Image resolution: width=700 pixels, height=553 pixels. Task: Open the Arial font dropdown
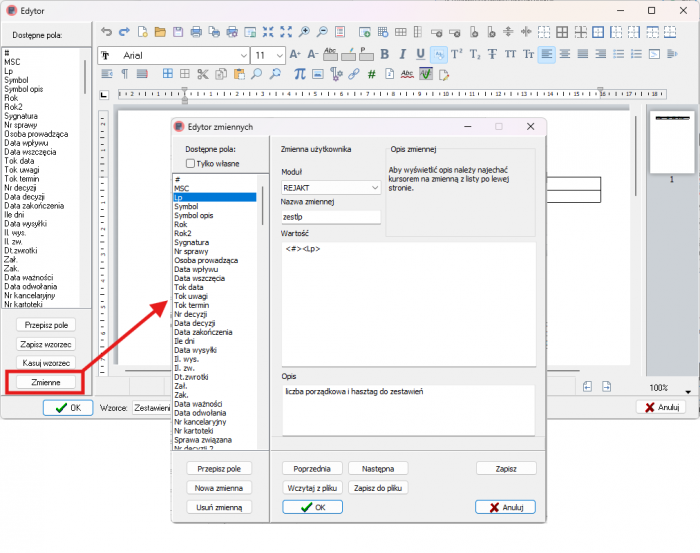point(242,55)
